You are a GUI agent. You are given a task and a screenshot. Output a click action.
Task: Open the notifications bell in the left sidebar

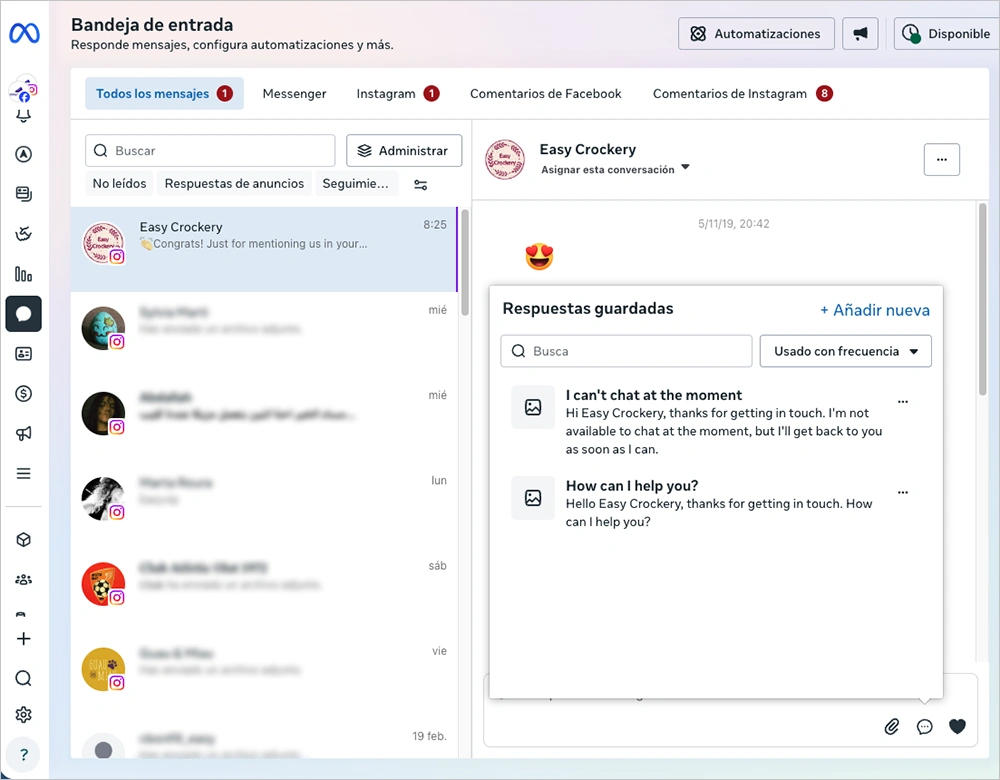pyautogui.click(x=23, y=118)
